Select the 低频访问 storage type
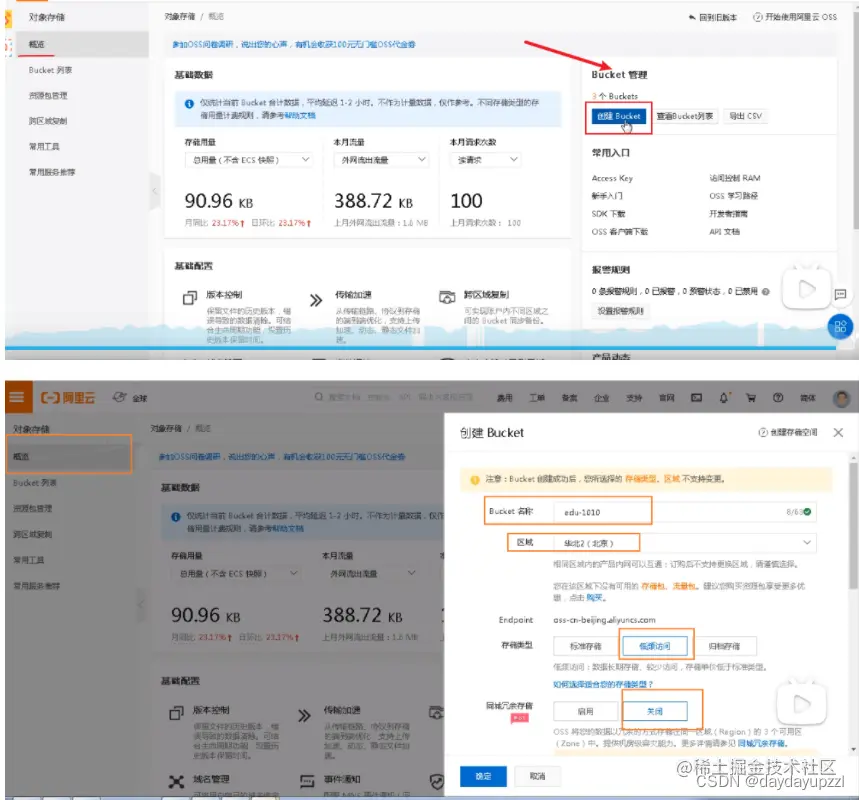 click(655, 646)
